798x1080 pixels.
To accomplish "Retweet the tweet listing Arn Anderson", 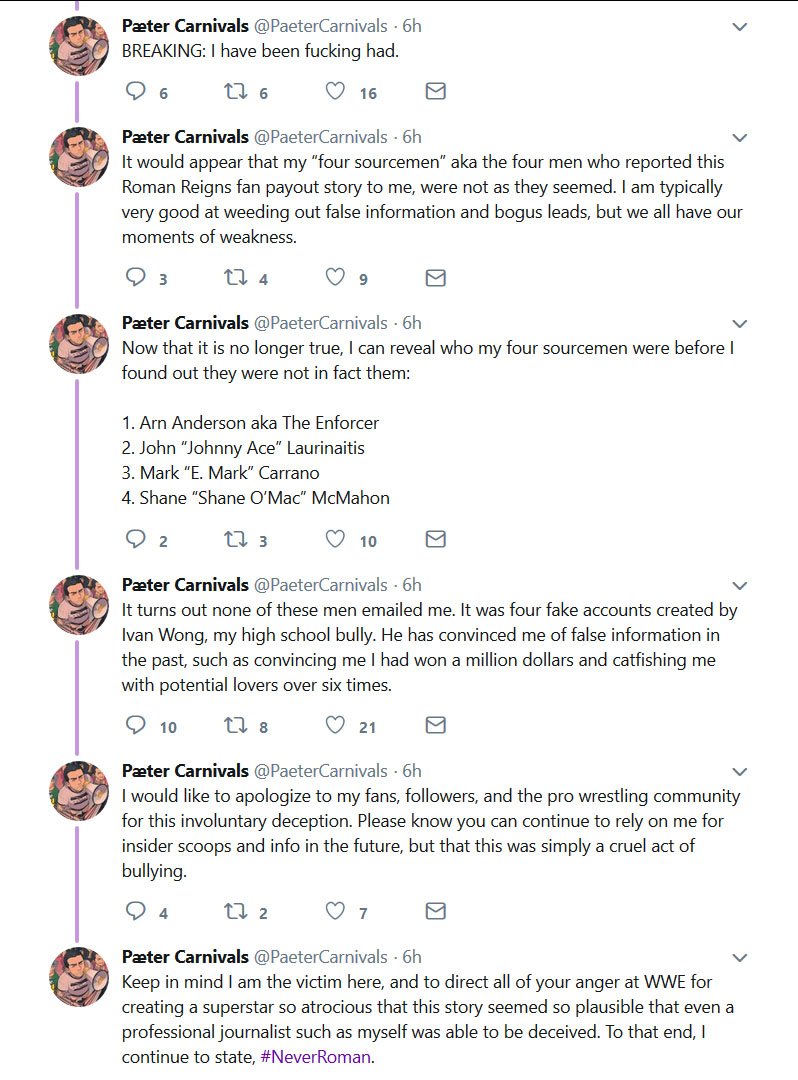I will 234,540.
